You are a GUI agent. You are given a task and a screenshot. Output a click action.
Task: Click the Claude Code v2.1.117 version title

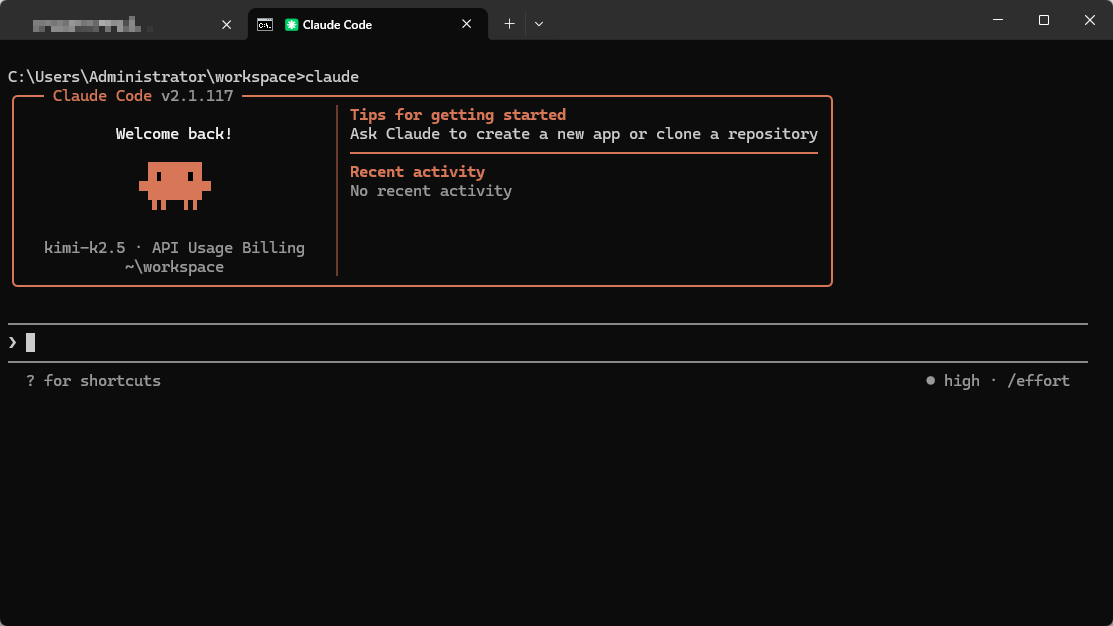click(143, 96)
